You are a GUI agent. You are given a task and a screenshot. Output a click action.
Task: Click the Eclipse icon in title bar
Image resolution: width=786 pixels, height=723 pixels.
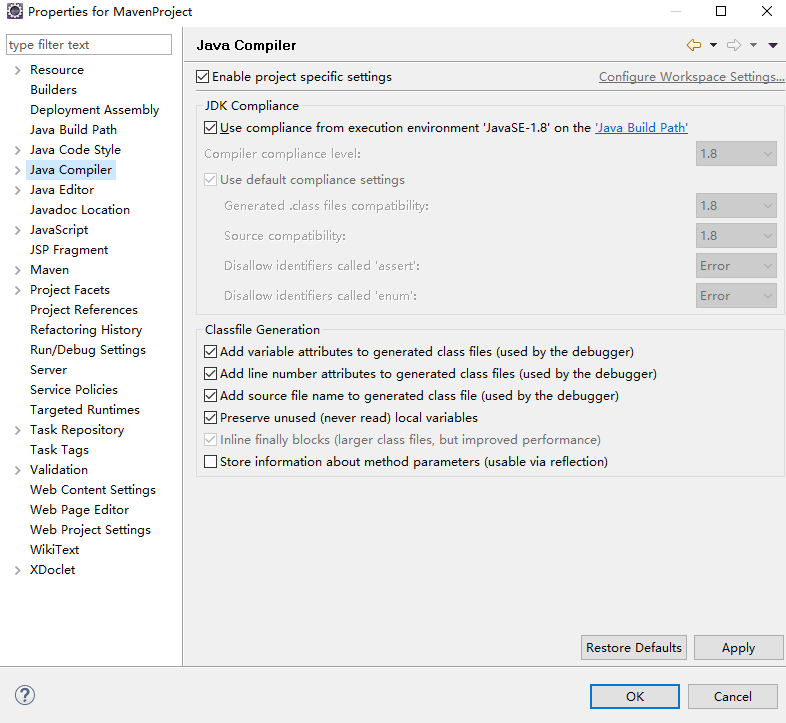point(15,11)
